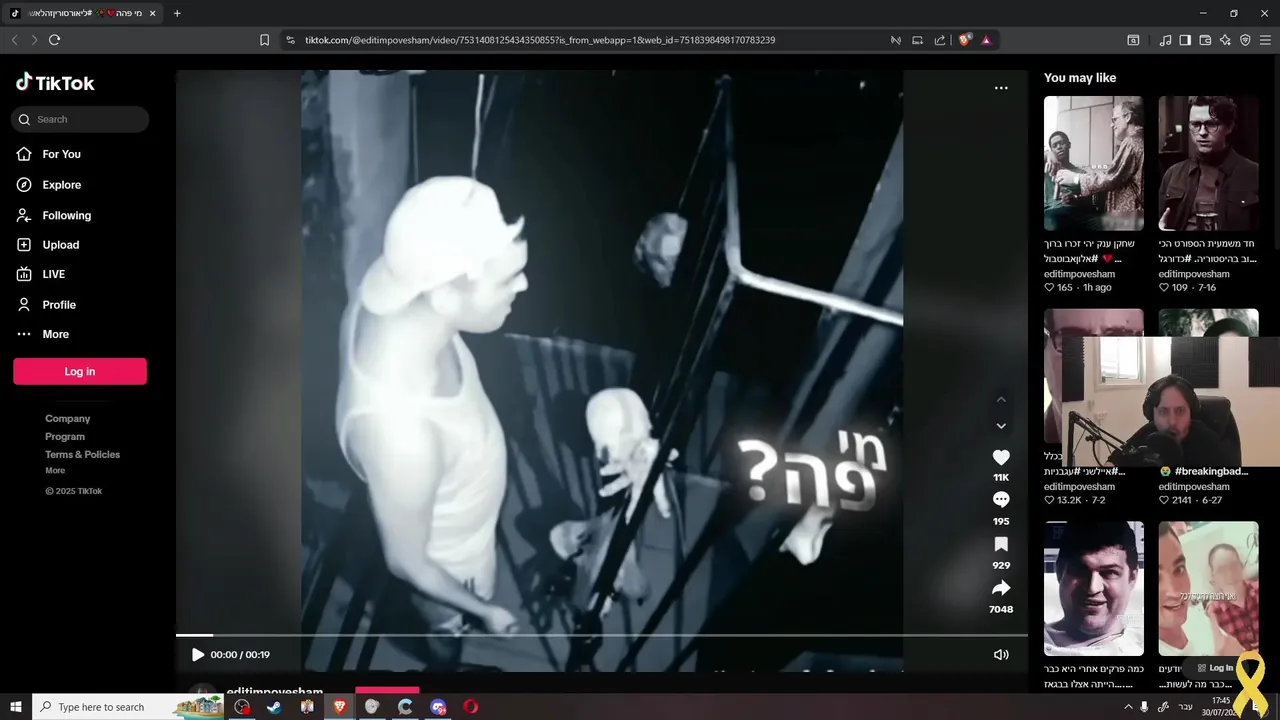Click the Windows taskbar search box
Viewport: 1280px width, 720px height.
(129, 707)
